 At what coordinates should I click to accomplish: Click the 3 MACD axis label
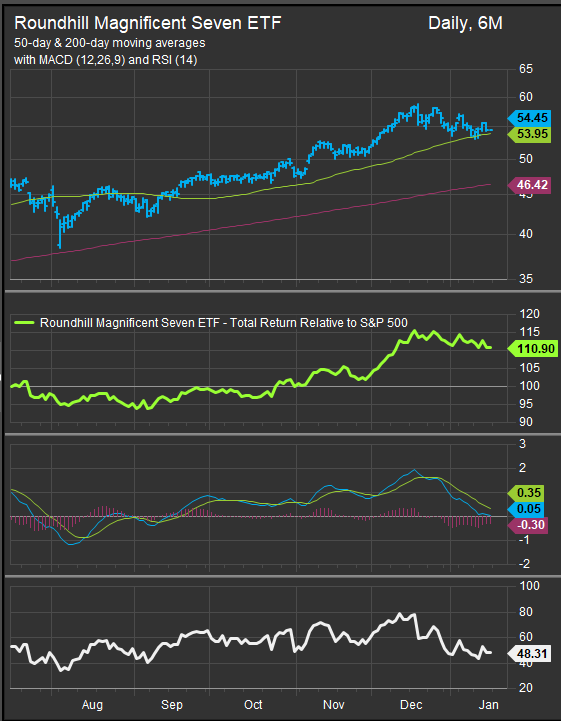pyautogui.click(x=522, y=444)
